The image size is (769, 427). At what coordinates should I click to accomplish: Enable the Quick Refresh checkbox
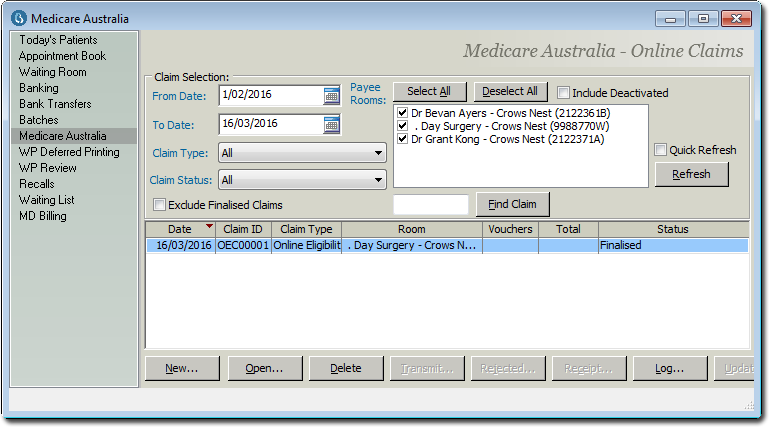660,150
